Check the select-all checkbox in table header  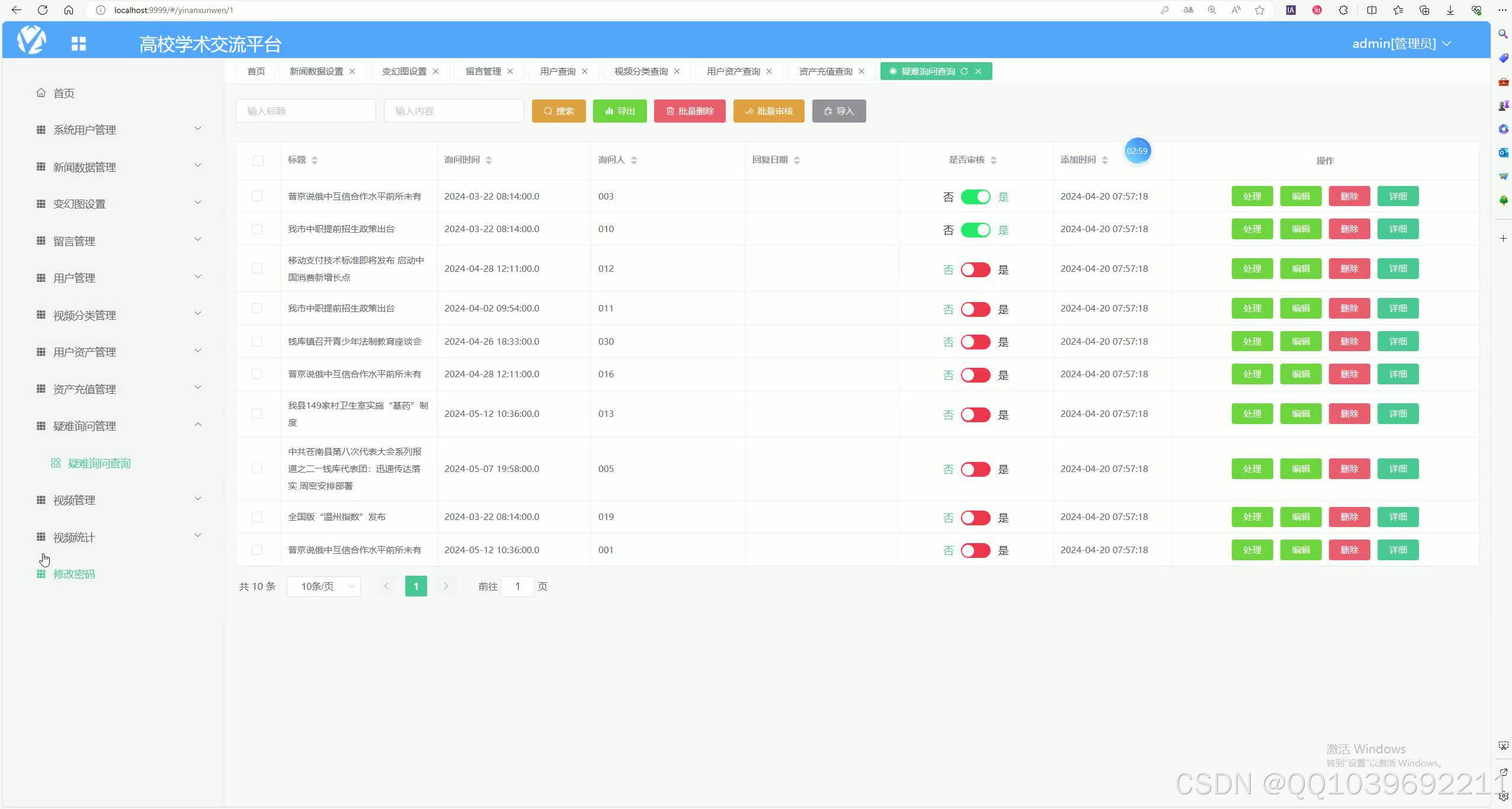258,160
